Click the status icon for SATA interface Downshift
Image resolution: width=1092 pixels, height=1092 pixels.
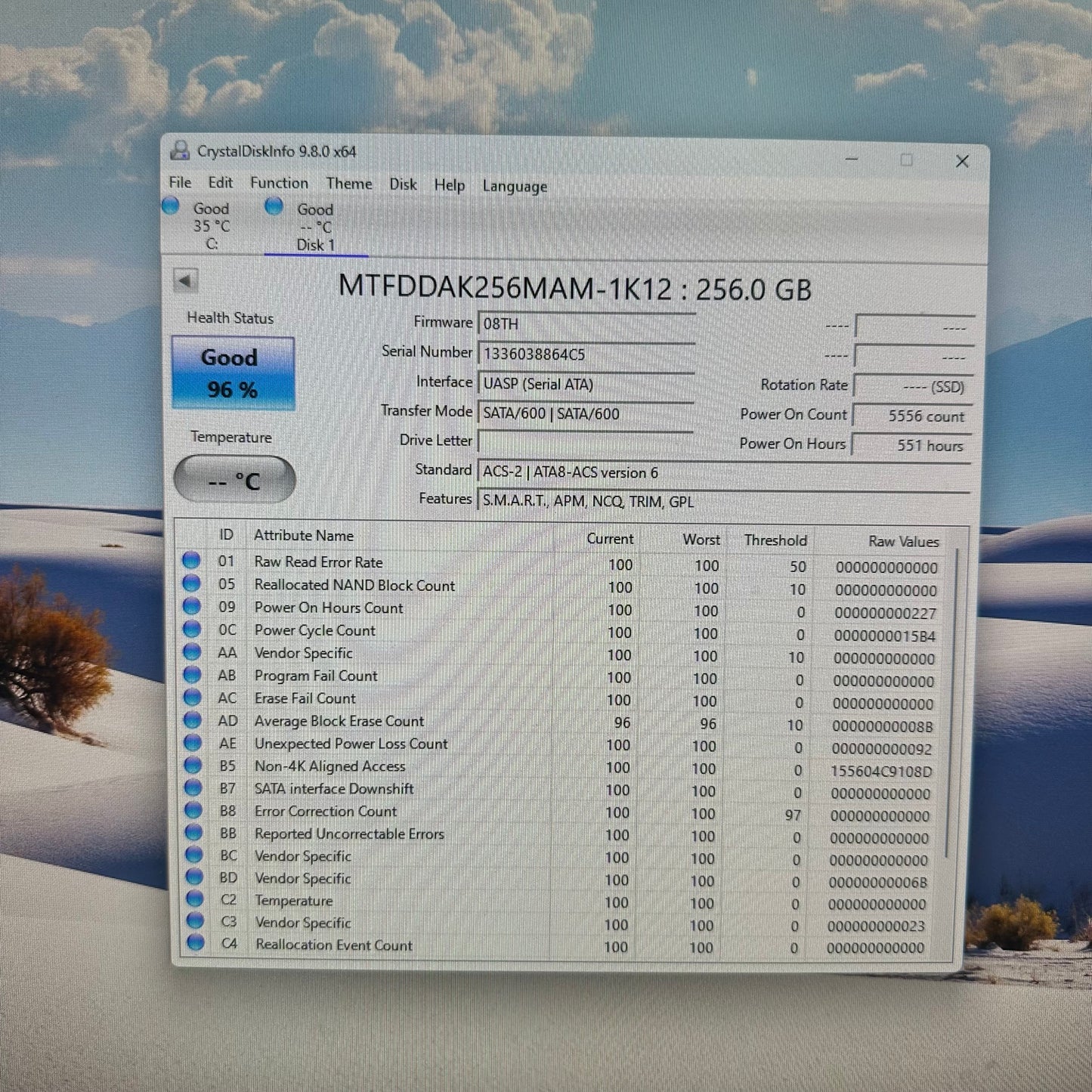tap(193, 787)
